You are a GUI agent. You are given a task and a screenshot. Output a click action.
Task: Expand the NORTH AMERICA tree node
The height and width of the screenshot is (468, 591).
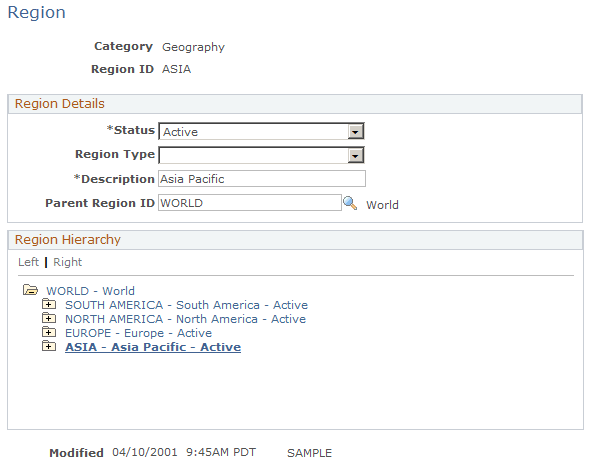pos(49,318)
